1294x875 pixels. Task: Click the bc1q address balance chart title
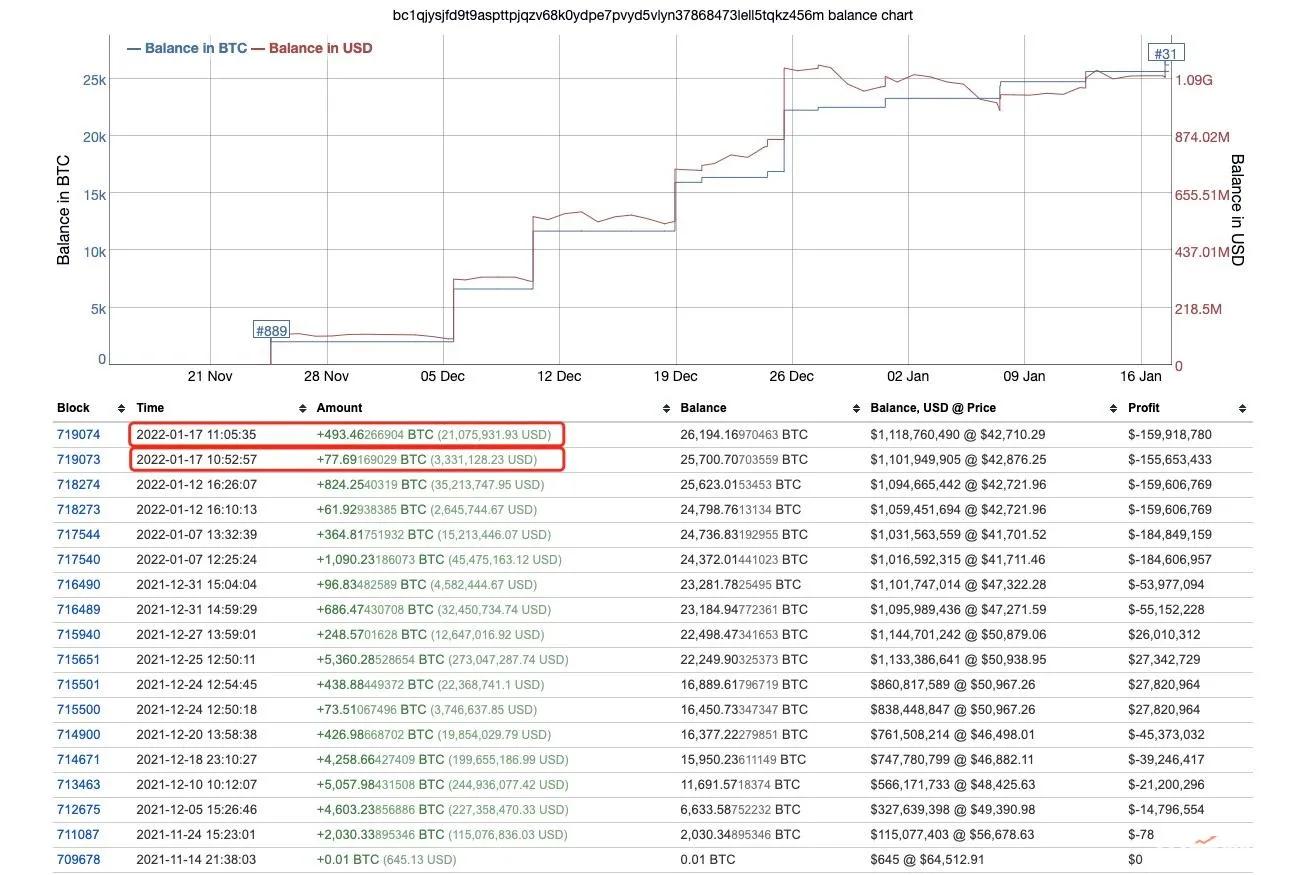pos(654,15)
